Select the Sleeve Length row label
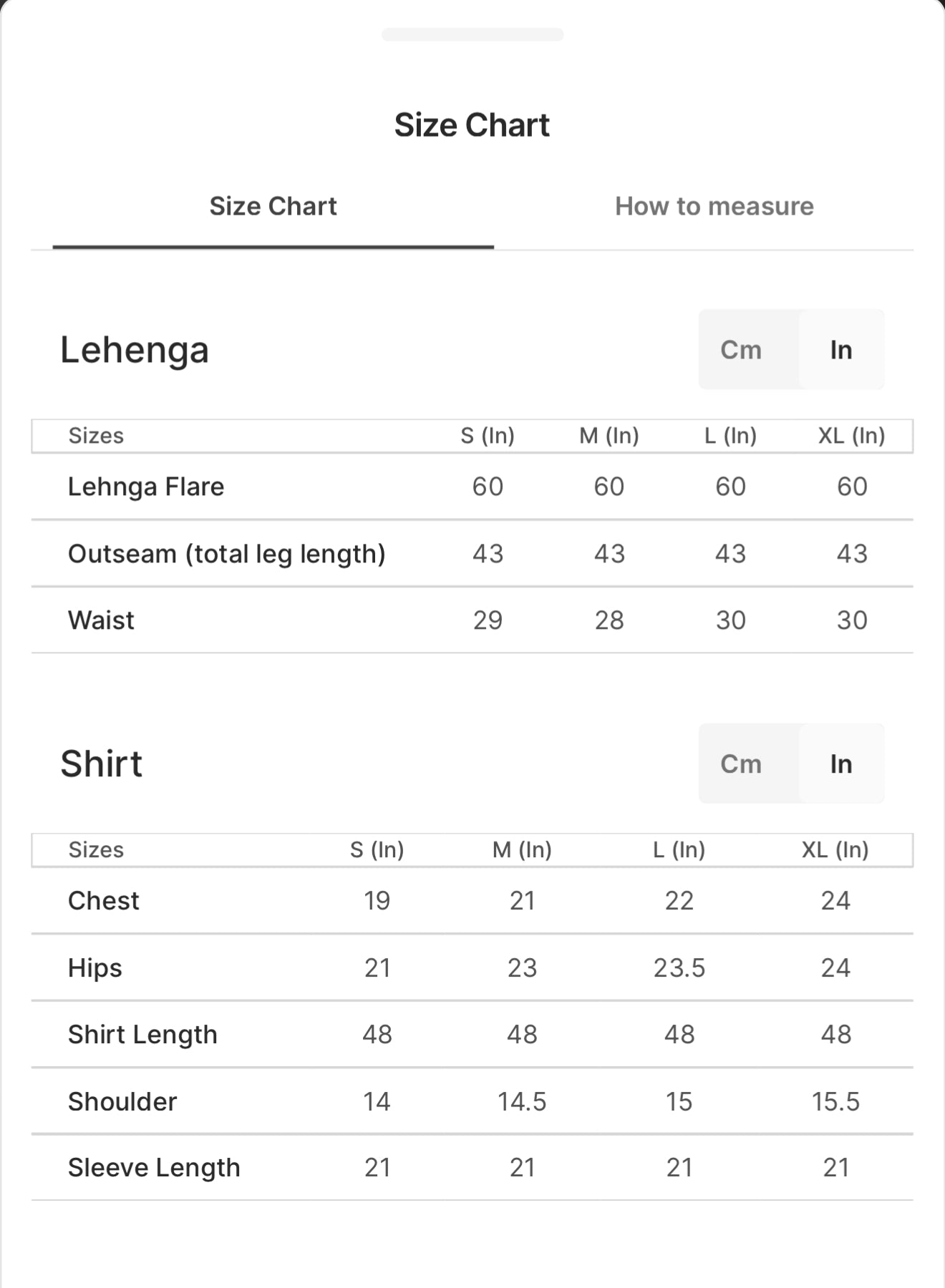The height and width of the screenshot is (1288, 945). pos(154,1167)
